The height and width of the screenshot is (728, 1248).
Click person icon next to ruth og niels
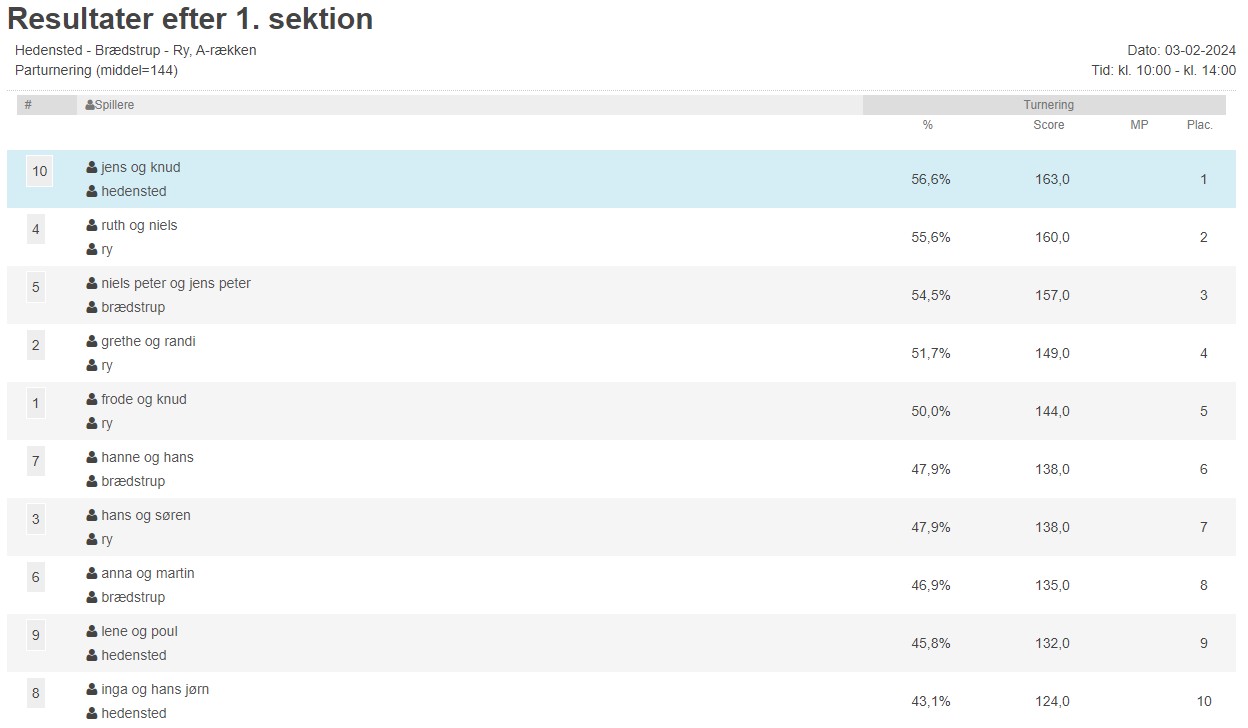pyautogui.click(x=92, y=226)
